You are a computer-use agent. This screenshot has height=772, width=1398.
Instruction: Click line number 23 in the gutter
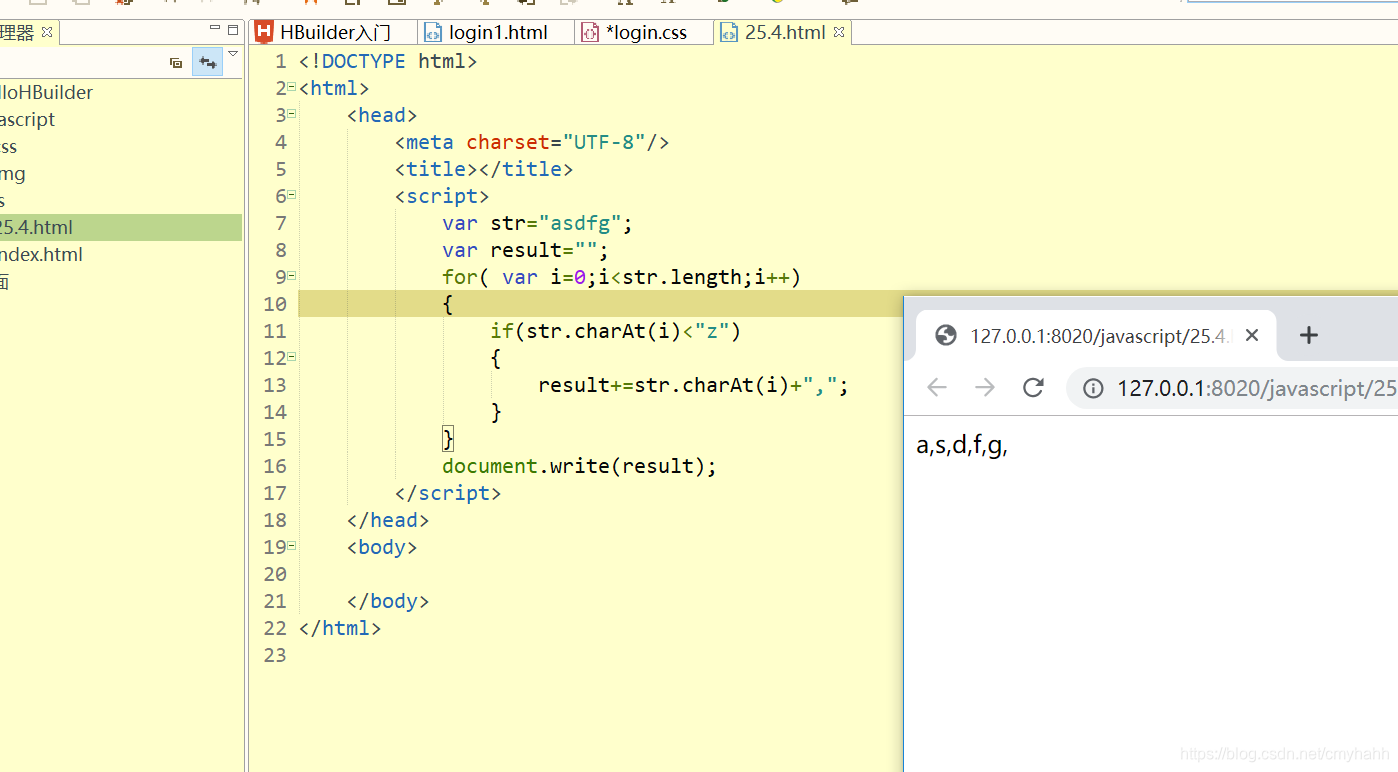[275, 655]
